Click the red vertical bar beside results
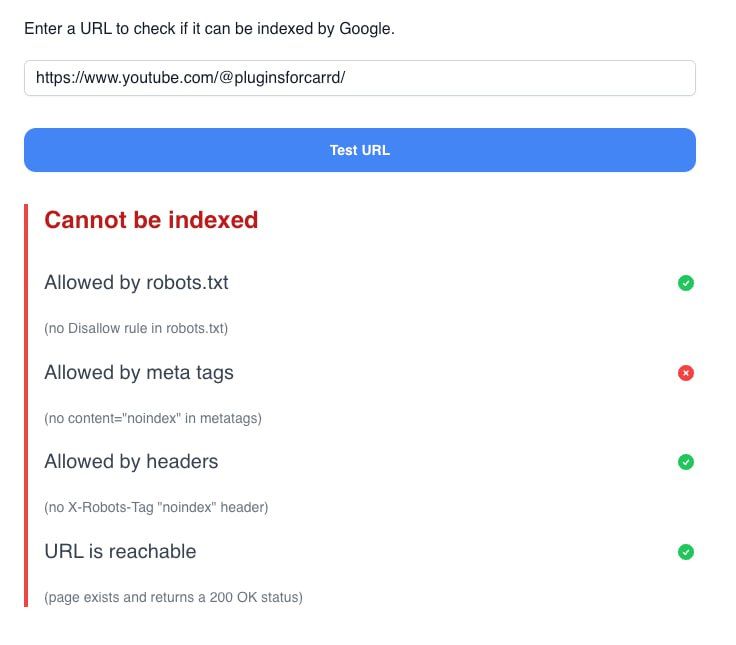Viewport: 736px width, 645px height. click(26, 405)
